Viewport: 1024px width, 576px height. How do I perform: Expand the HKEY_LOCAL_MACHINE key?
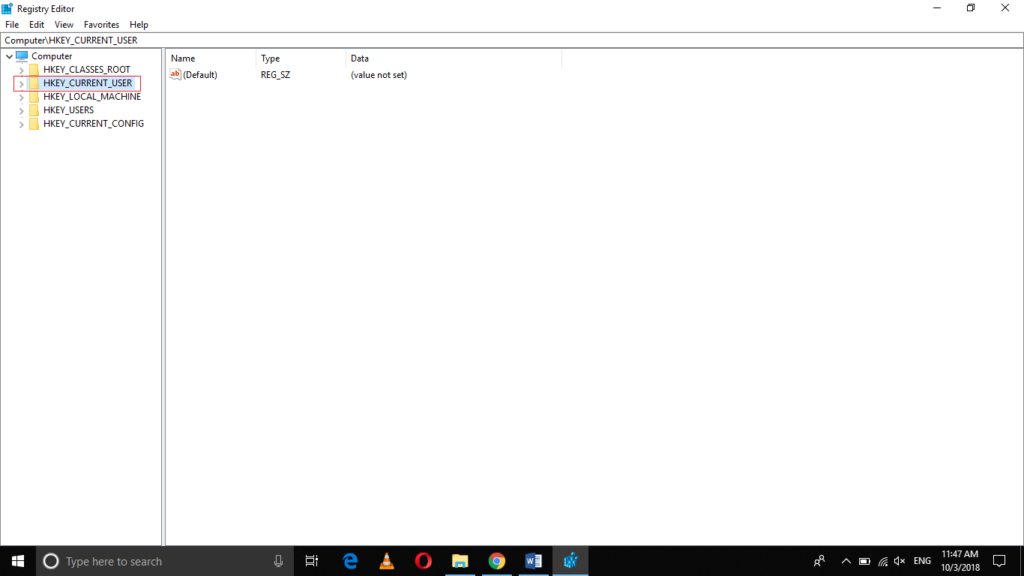21,96
